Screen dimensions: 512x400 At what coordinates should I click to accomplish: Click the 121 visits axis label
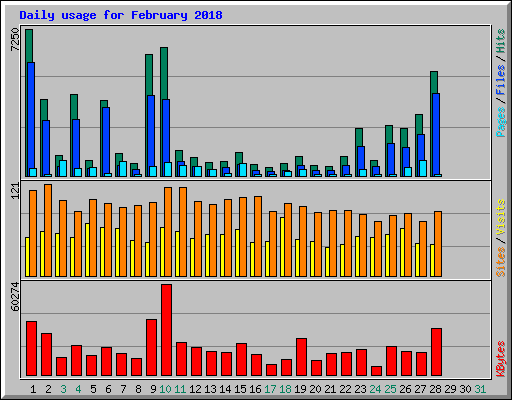click(x=15, y=191)
